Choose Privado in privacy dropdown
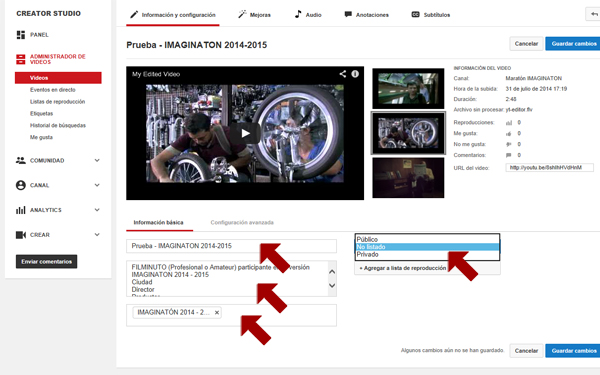600x375 pixels. pos(427,254)
